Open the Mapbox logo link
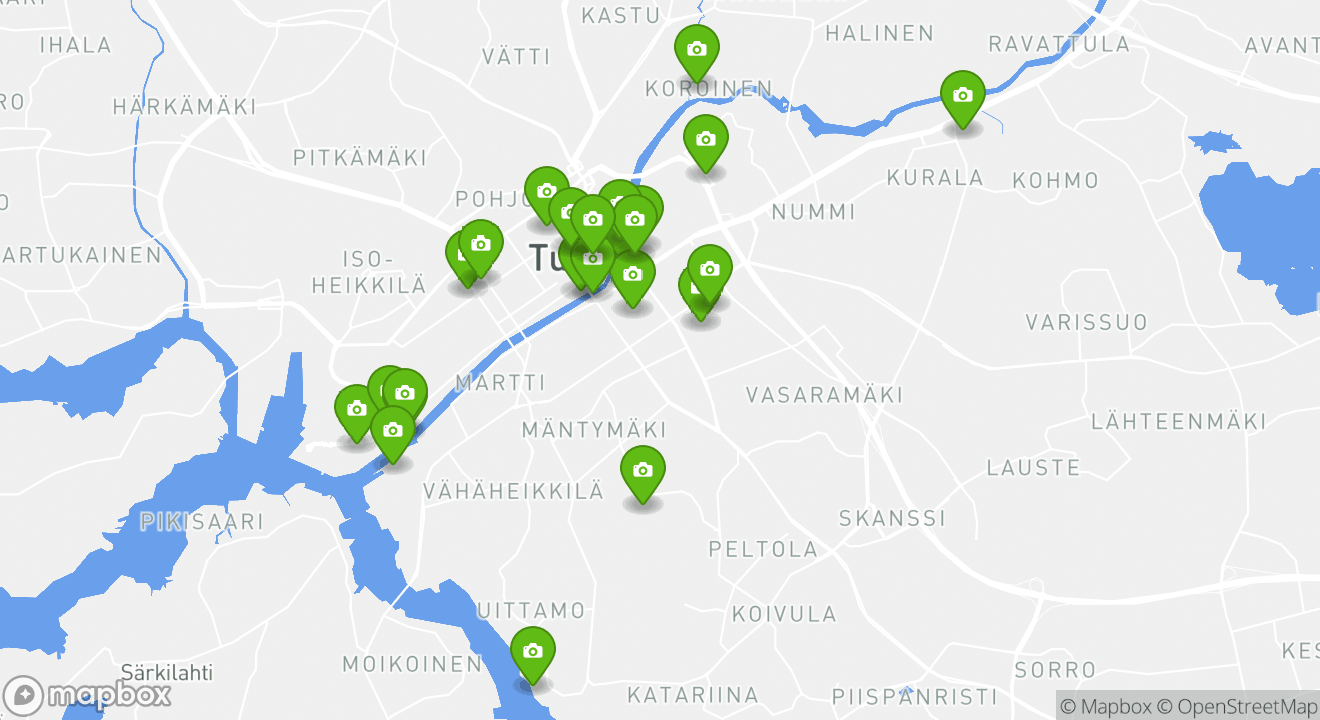The image size is (1320, 720). (87, 695)
